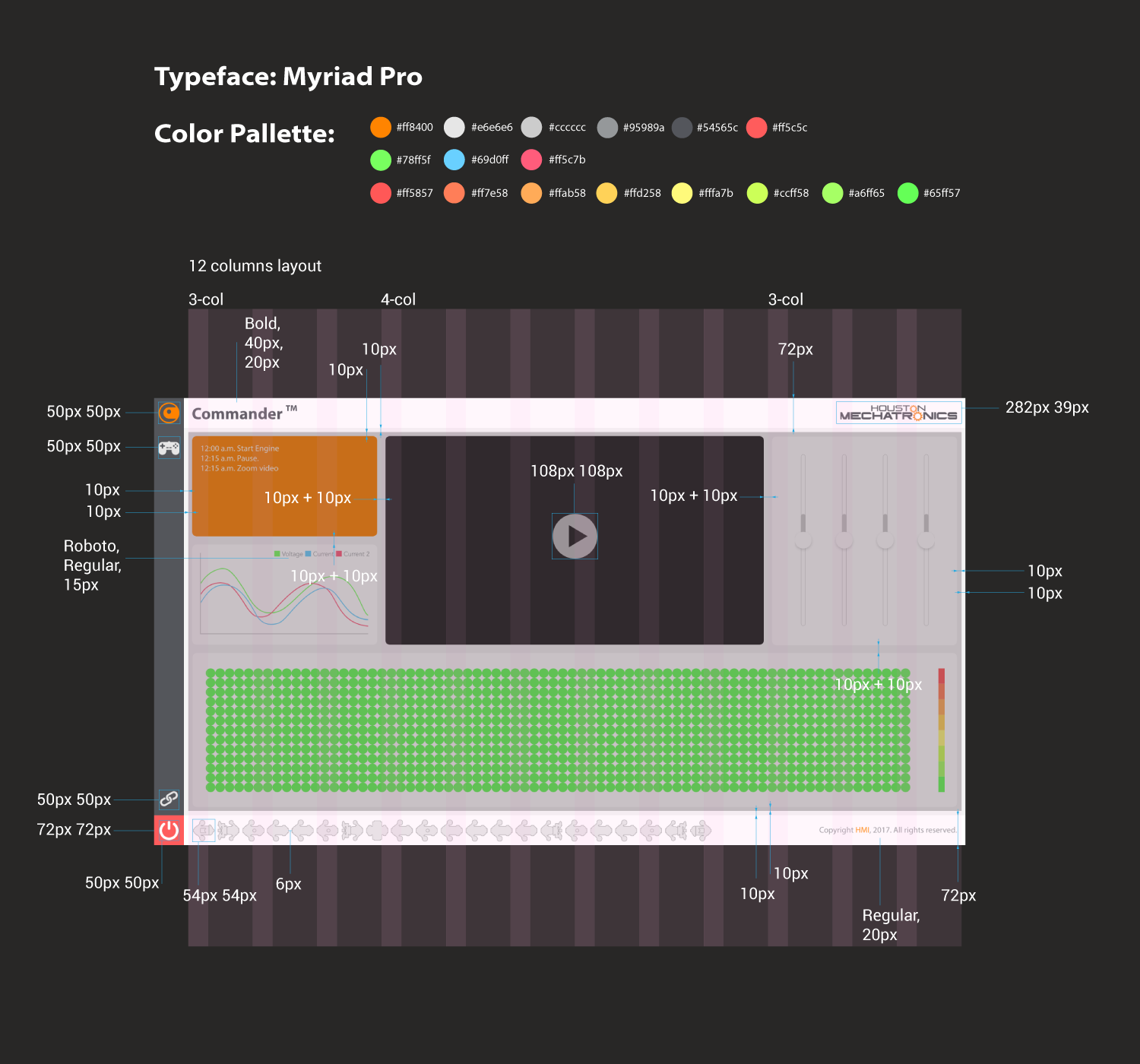Pick the #ff5857 swatch
The image size is (1140, 1064).
(x=381, y=193)
